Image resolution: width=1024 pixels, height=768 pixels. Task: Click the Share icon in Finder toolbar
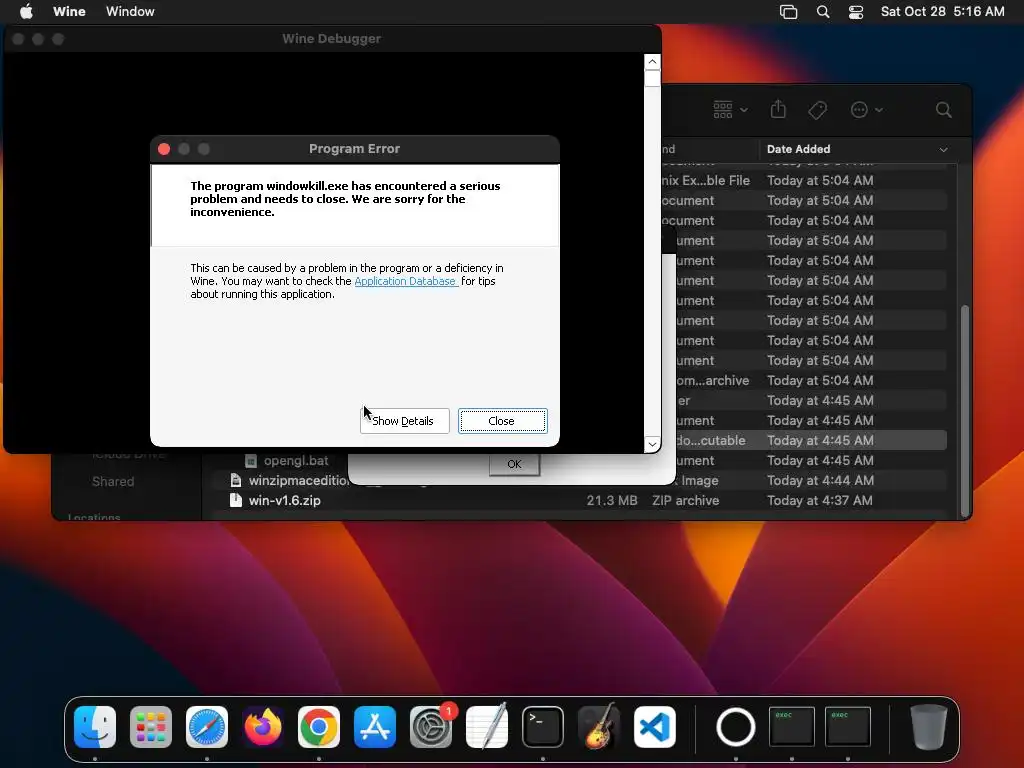[x=778, y=109]
